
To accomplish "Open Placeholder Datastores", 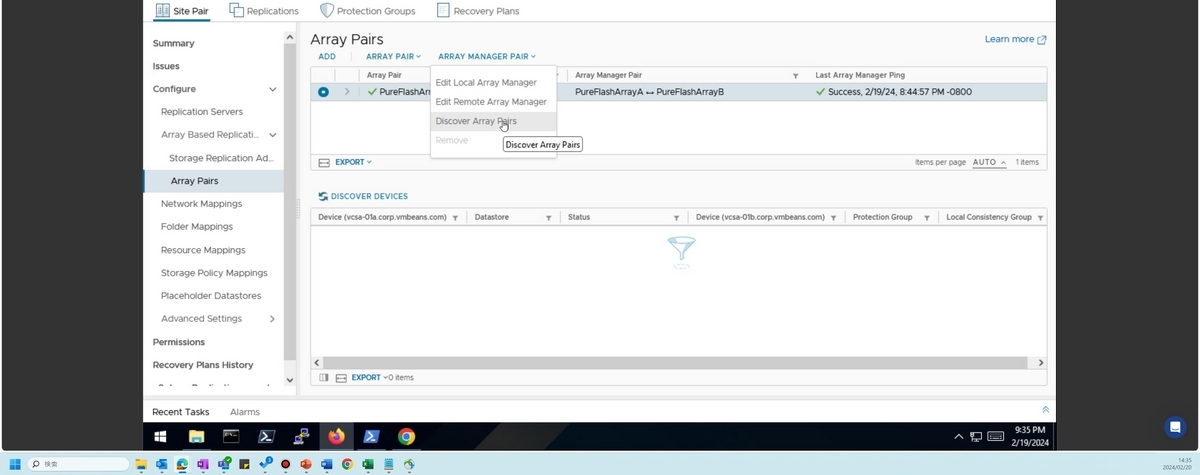I will click(x=211, y=296).
